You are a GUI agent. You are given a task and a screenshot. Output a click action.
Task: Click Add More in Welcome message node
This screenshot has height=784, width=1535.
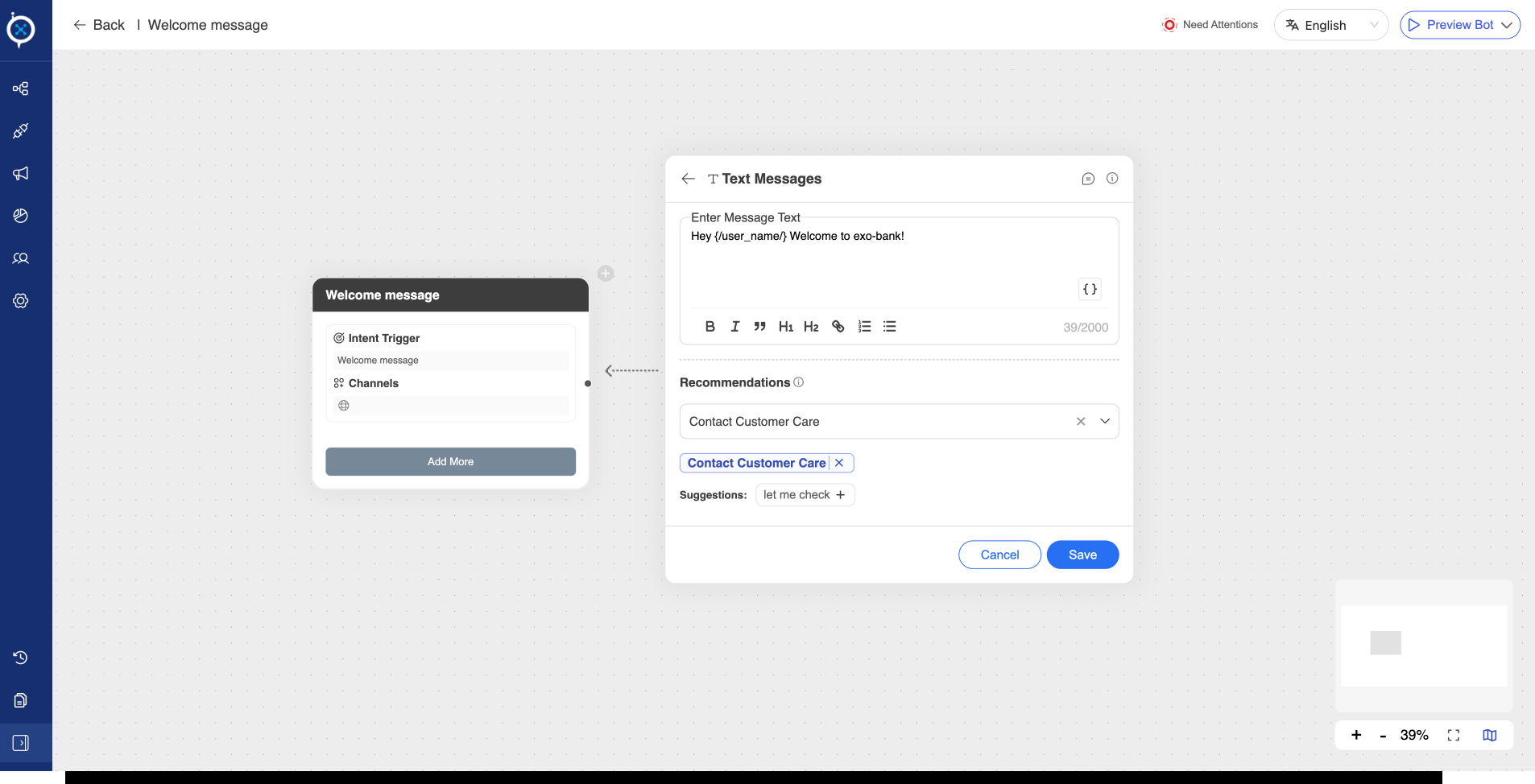click(x=450, y=461)
